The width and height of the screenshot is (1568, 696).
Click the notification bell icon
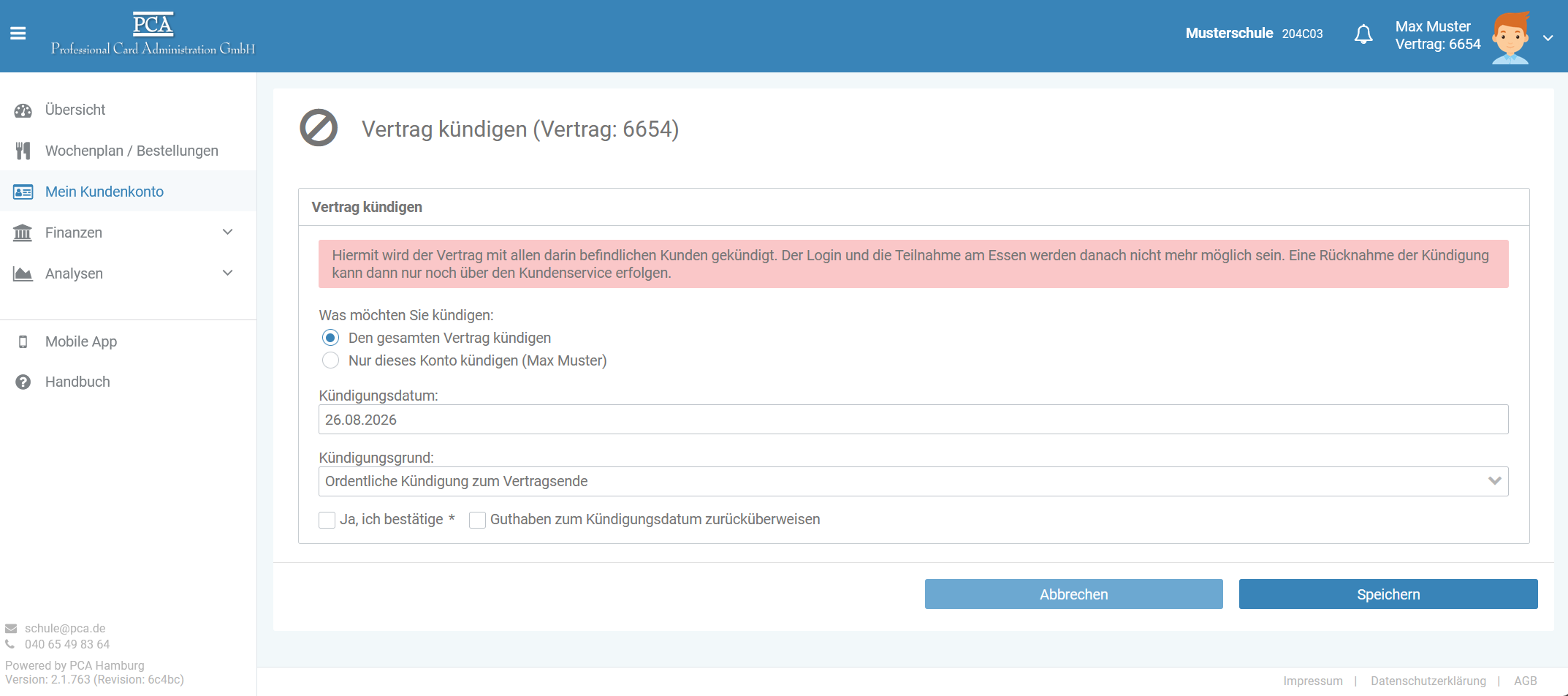(x=1363, y=34)
